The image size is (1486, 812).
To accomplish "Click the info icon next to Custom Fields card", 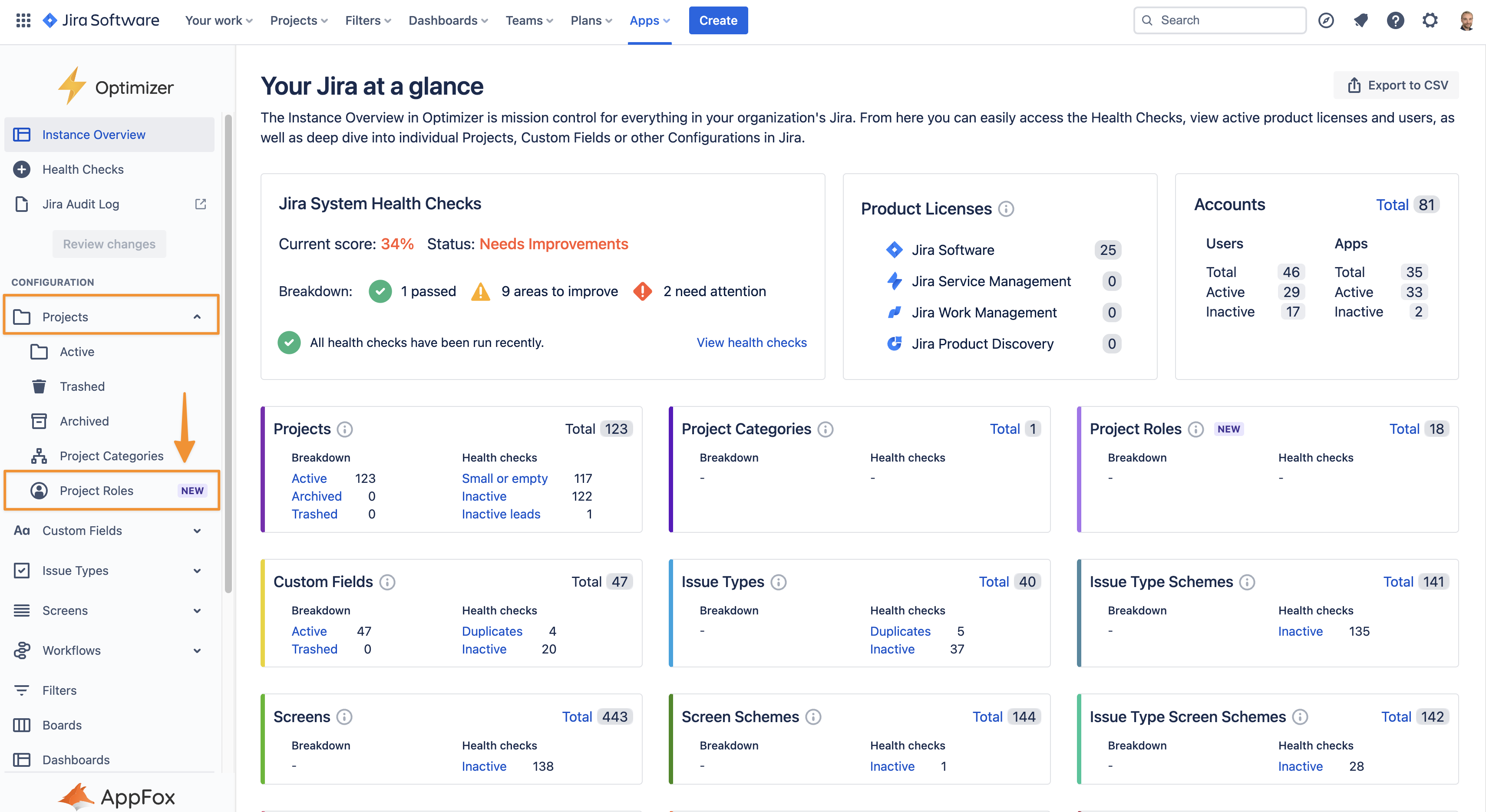I will click(x=387, y=582).
